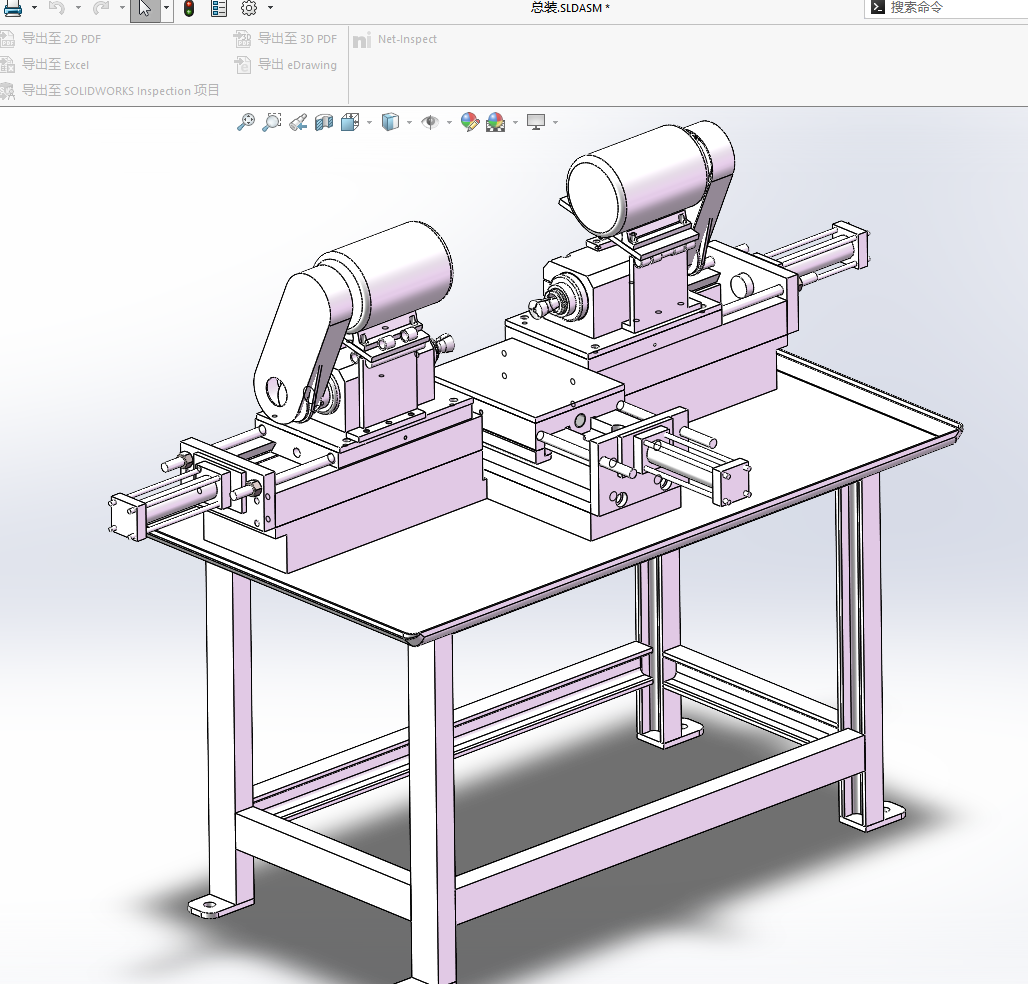Screen dimensions: 1028x984
Task: Click the View Orientation cube icon
Action: pos(350,122)
